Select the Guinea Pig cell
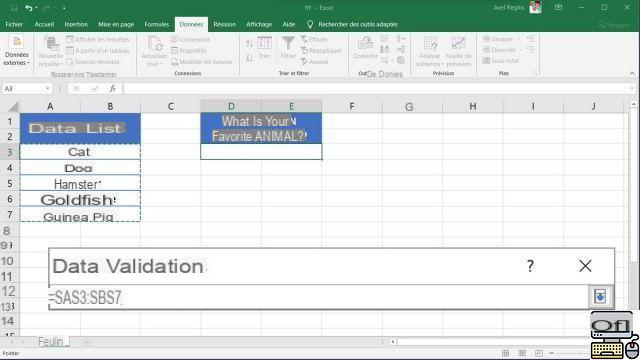 coord(80,215)
